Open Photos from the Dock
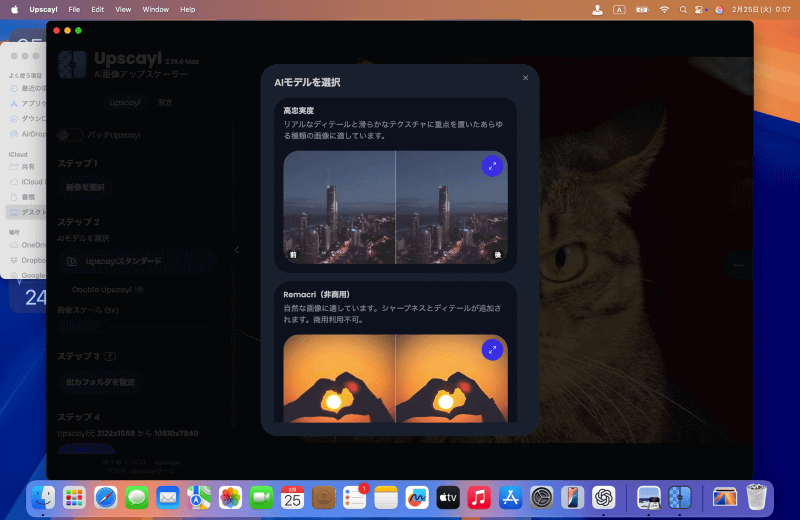Screen dimensions: 800x520 [x=230, y=497]
